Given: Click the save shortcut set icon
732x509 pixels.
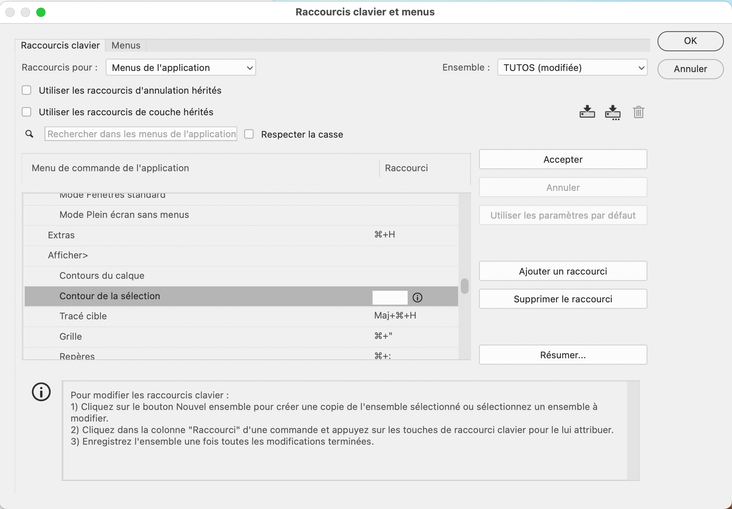Looking at the screenshot, I should (x=587, y=112).
